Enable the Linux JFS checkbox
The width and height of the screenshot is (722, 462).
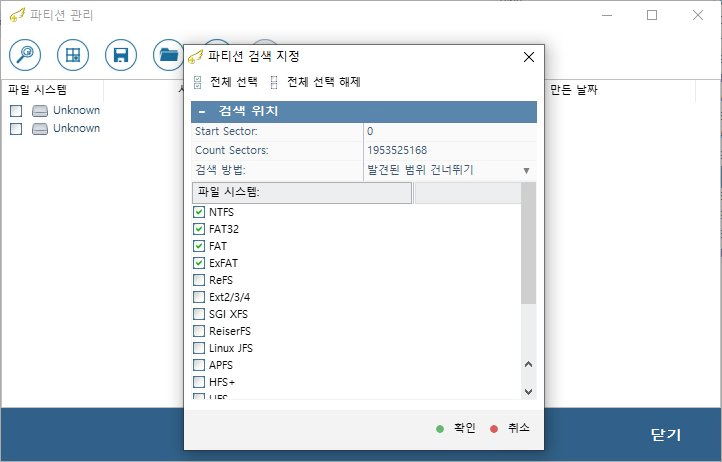click(x=199, y=348)
